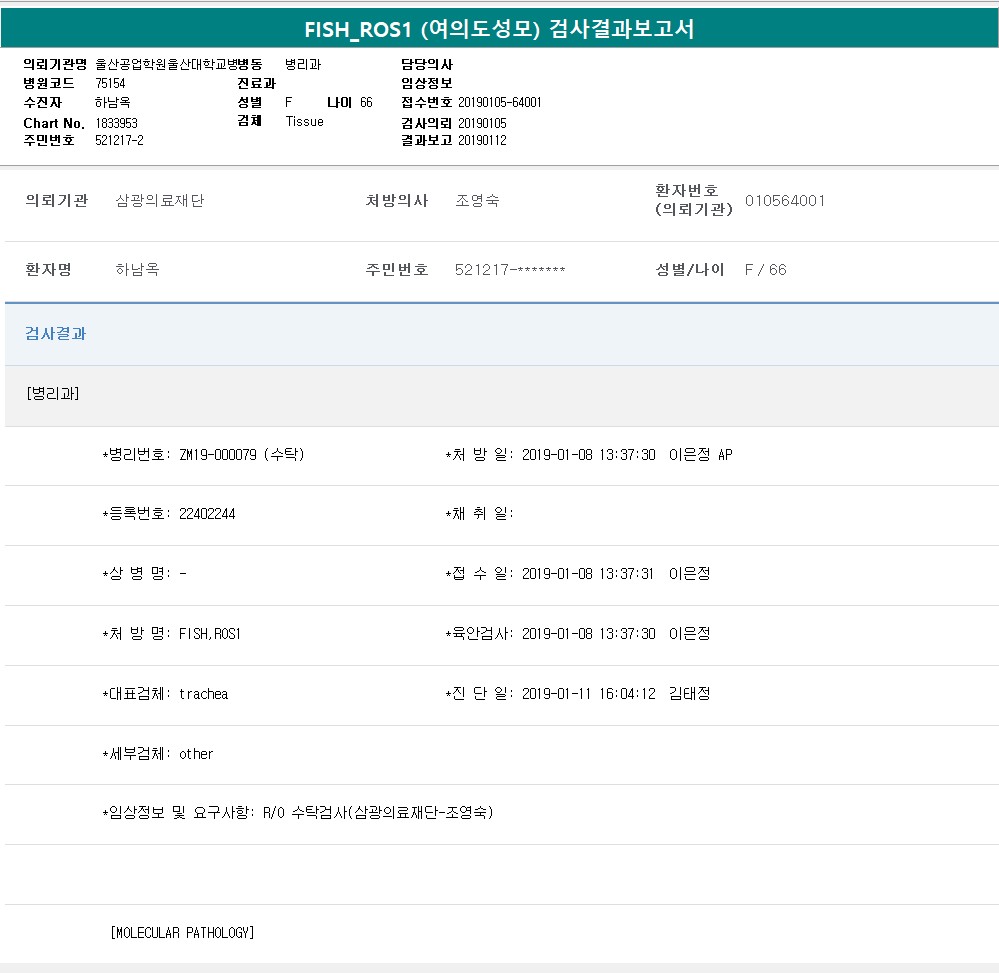Click the 진단일 2019-01-11 entry

pos(588,694)
